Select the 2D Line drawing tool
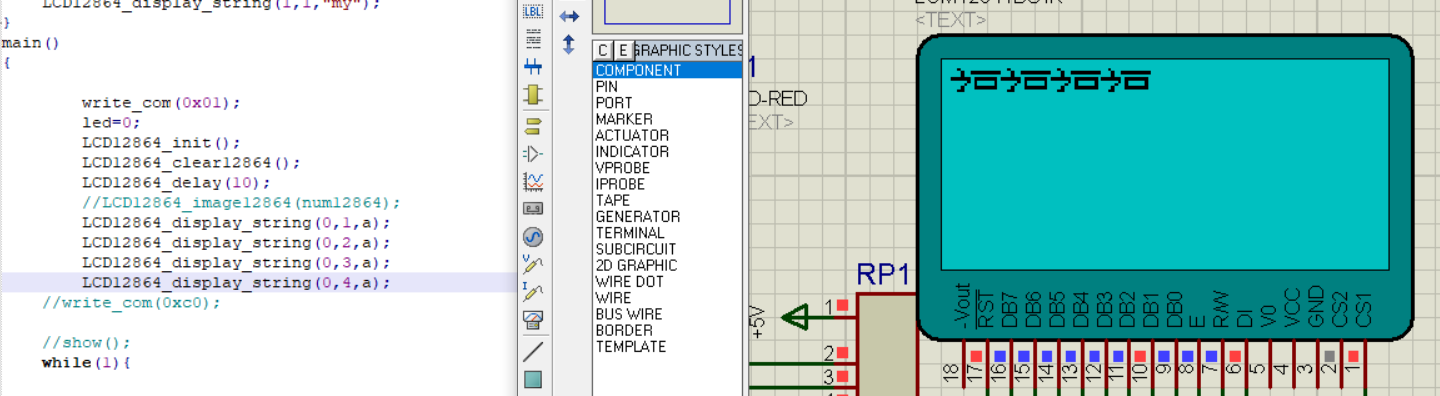 [x=533, y=351]
